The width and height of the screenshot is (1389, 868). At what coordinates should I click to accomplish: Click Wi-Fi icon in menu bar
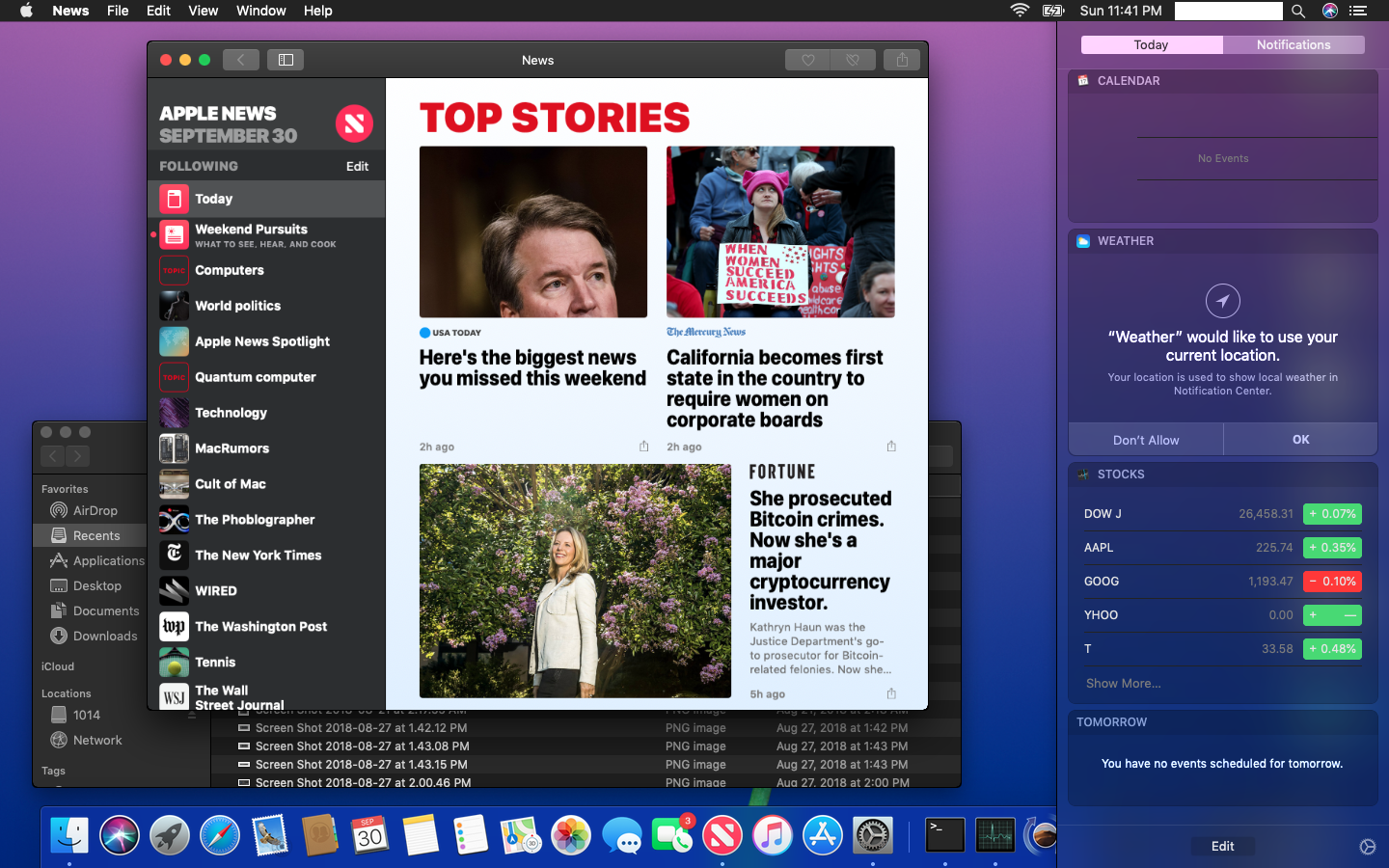(x=1020, y=11)
